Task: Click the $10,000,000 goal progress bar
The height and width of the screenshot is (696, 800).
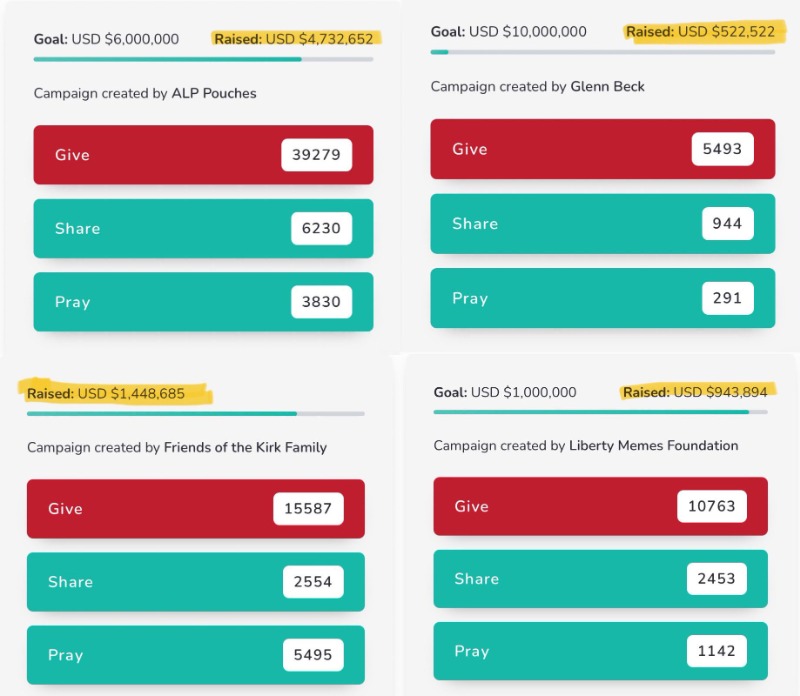Action: pos(602,52)
